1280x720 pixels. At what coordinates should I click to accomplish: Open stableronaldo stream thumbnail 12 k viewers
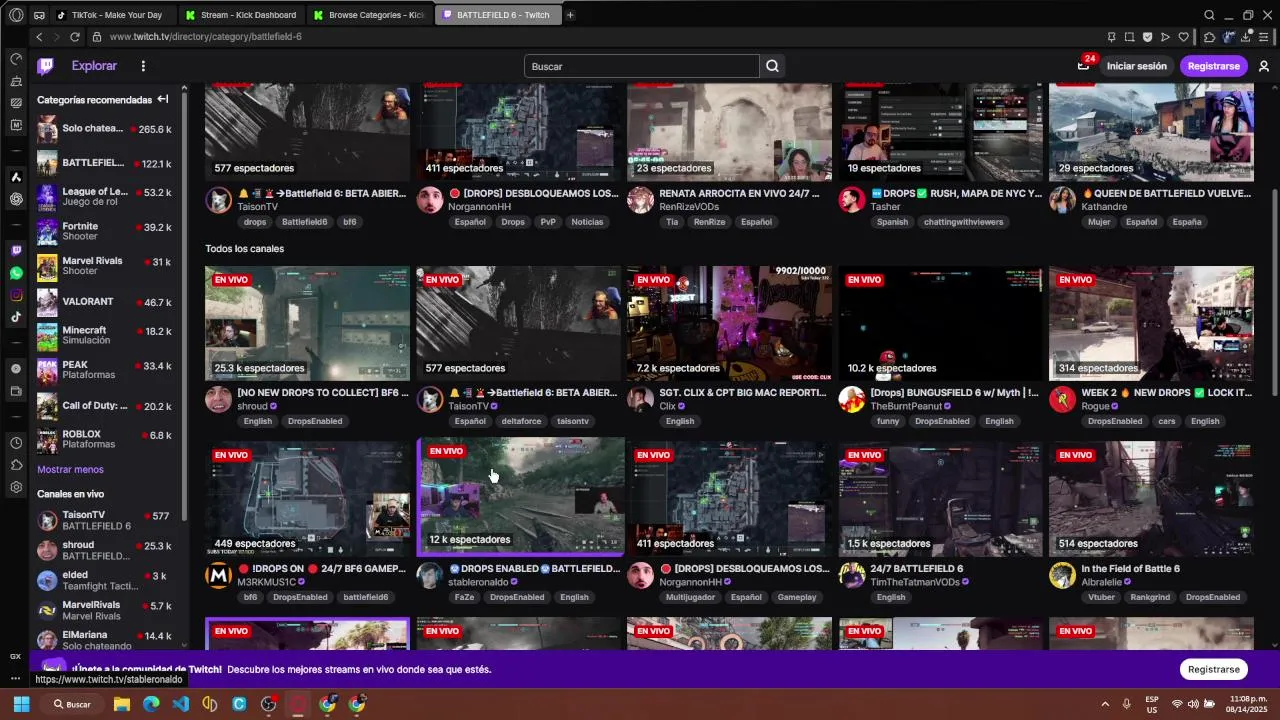coord(521,496)
